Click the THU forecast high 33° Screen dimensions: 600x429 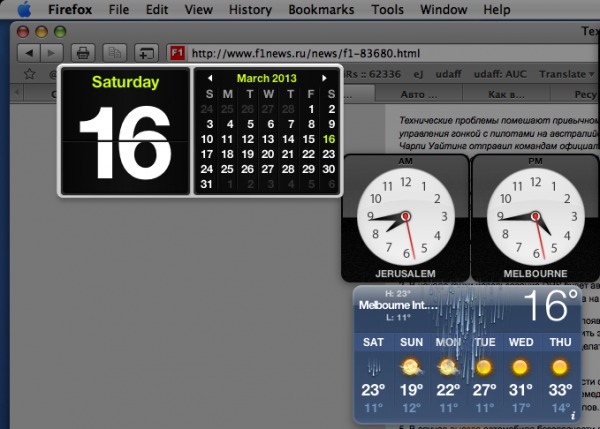tap(560, 390)
